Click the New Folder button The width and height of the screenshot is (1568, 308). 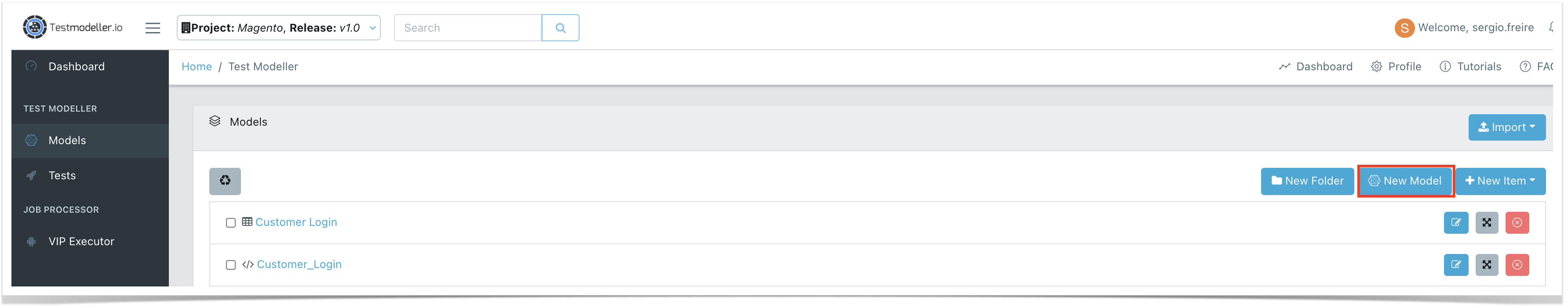1307,181
